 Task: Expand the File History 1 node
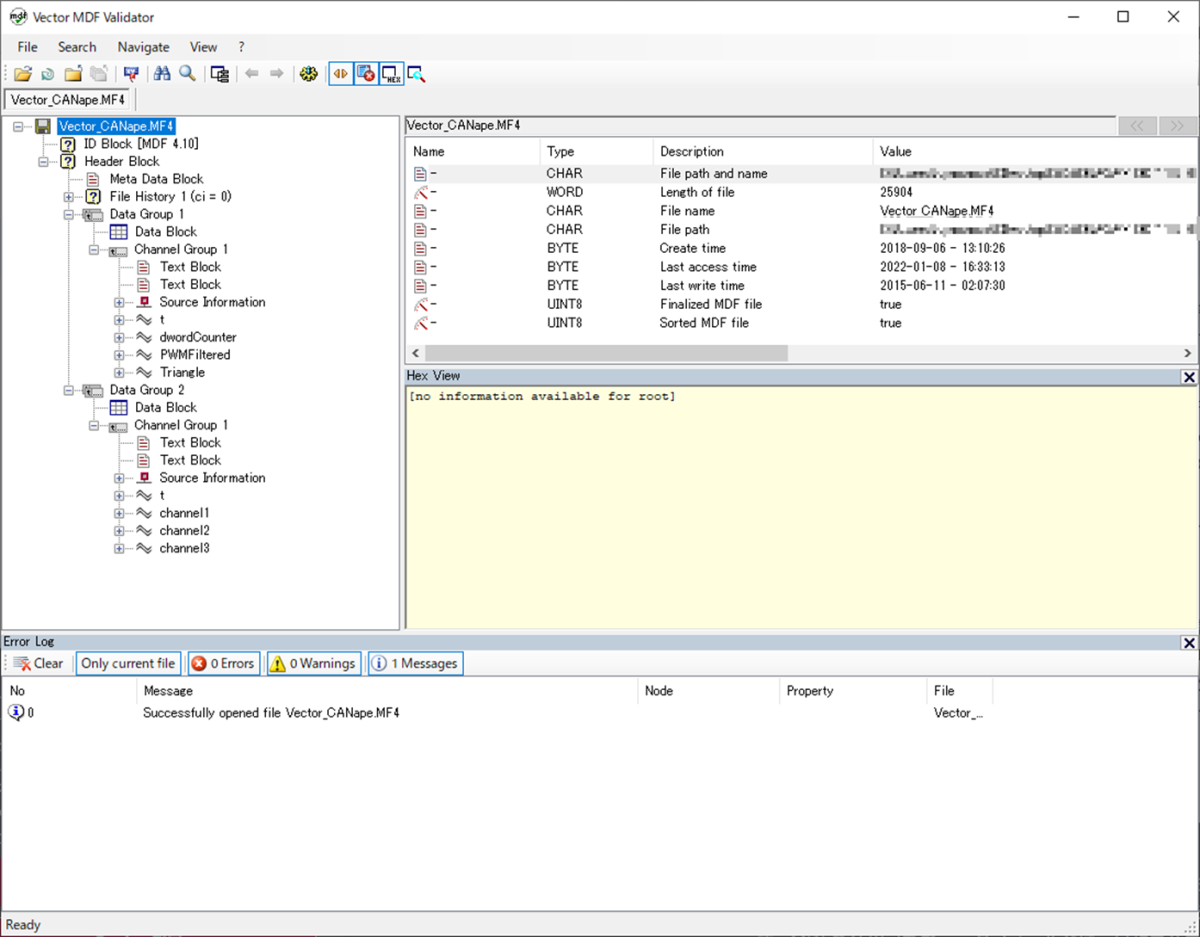click(x=69, y=197)
